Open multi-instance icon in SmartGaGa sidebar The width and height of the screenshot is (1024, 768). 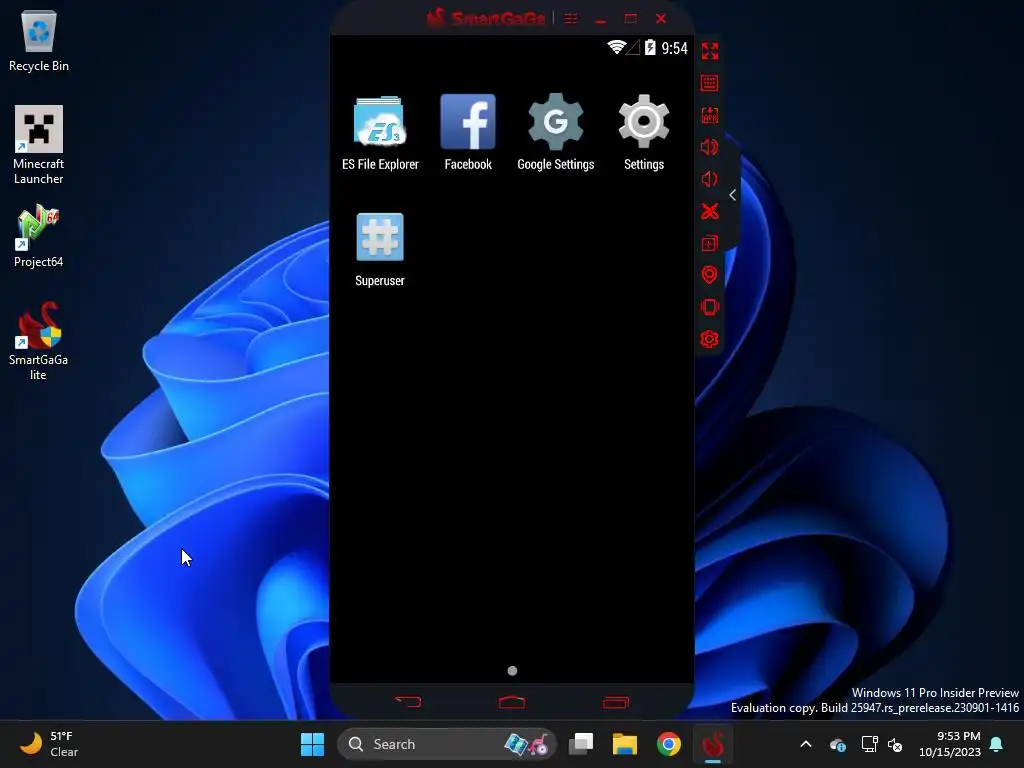710,243
